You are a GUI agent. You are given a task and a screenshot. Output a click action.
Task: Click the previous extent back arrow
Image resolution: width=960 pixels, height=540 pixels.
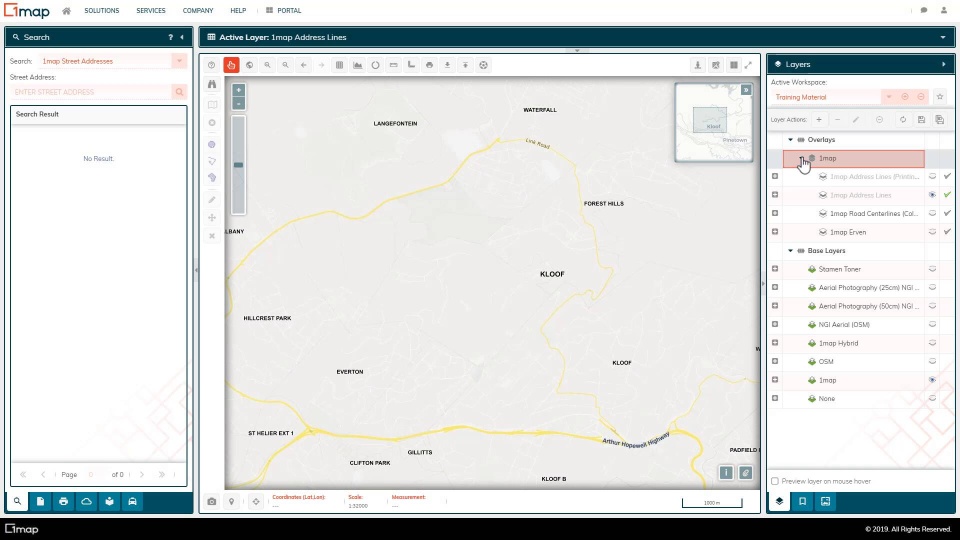(x=303, y=65)
